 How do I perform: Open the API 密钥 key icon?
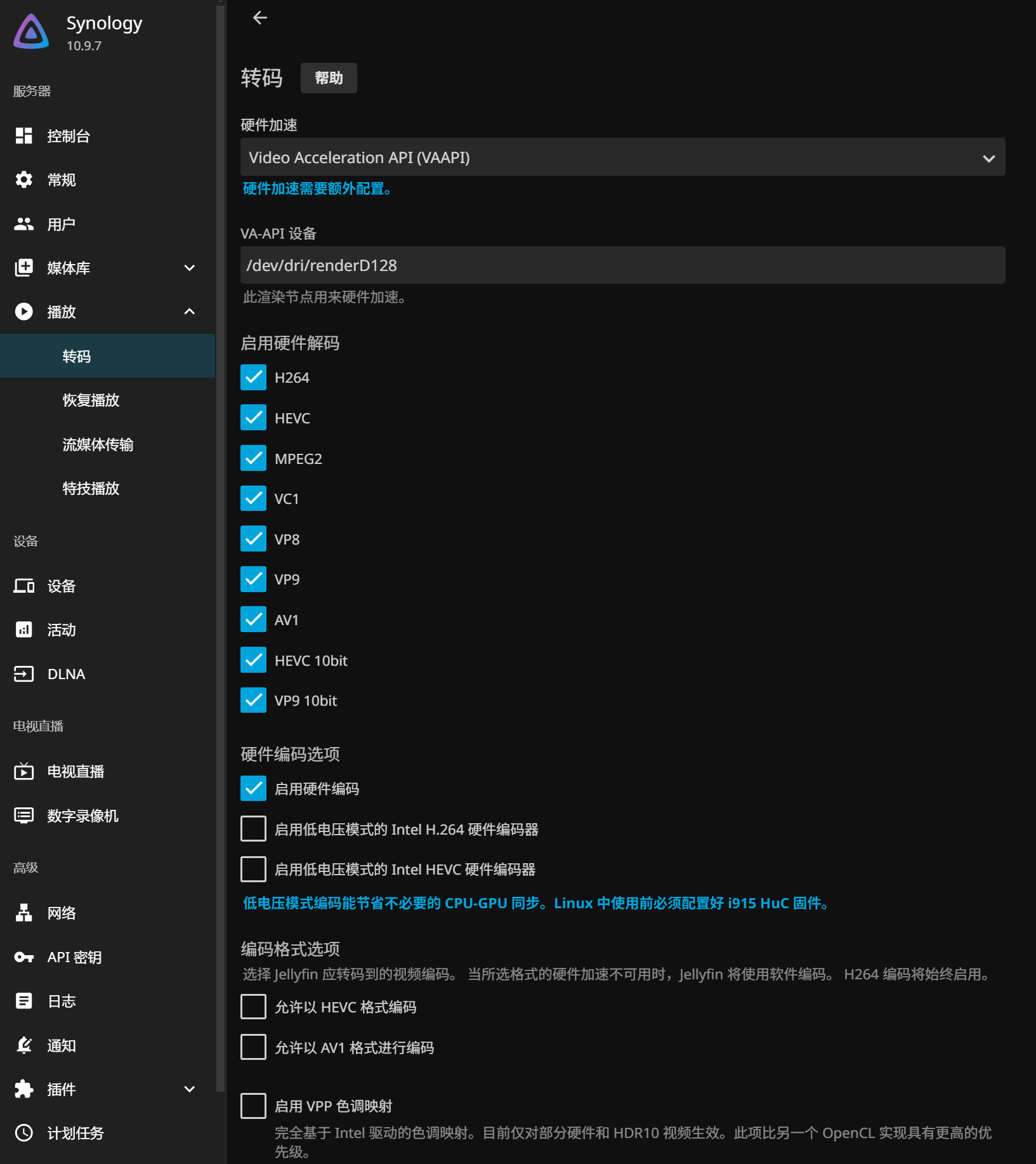tap(24, 957)
